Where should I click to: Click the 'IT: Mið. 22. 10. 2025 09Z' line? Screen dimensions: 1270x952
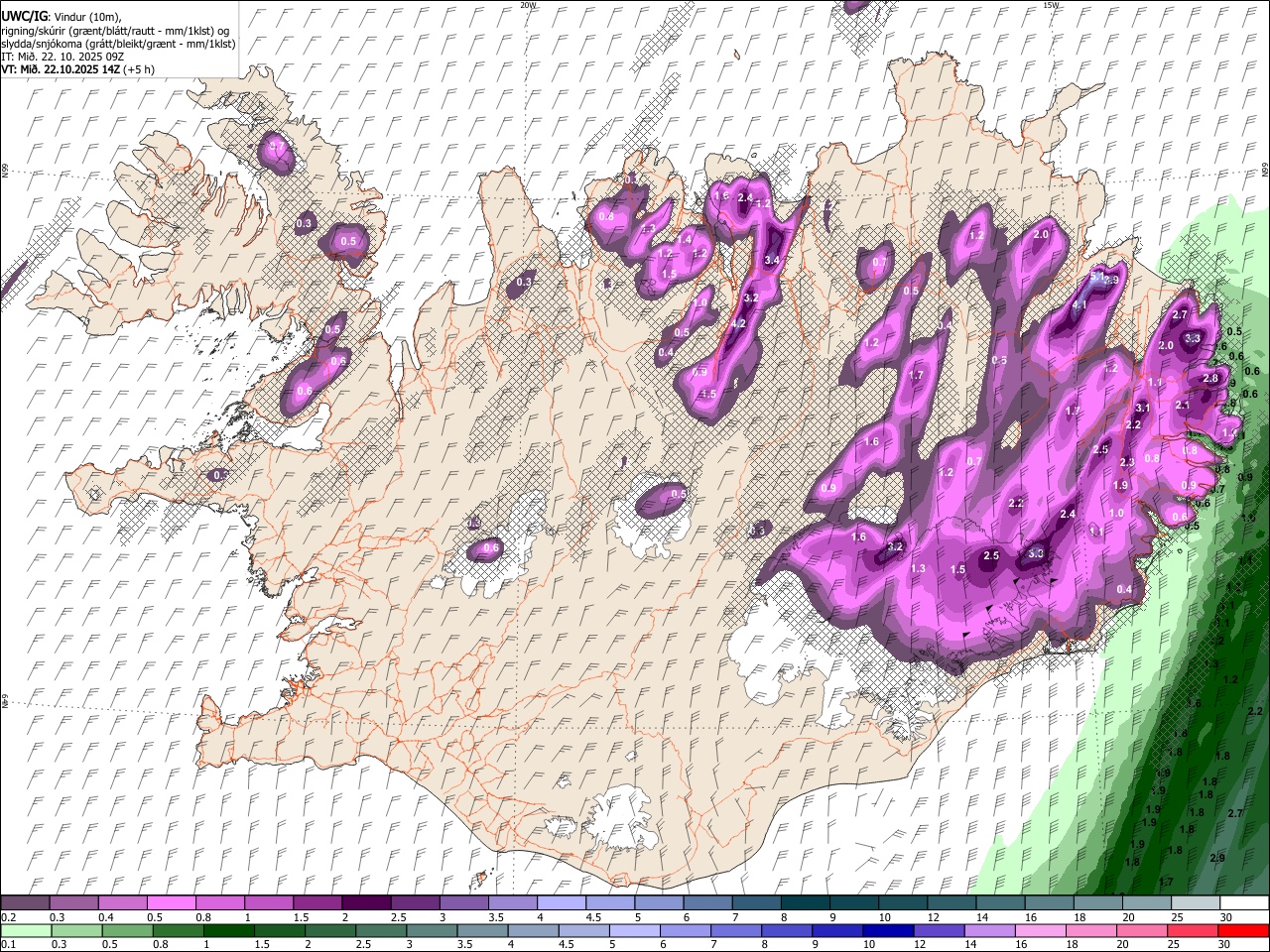point(61,57)
